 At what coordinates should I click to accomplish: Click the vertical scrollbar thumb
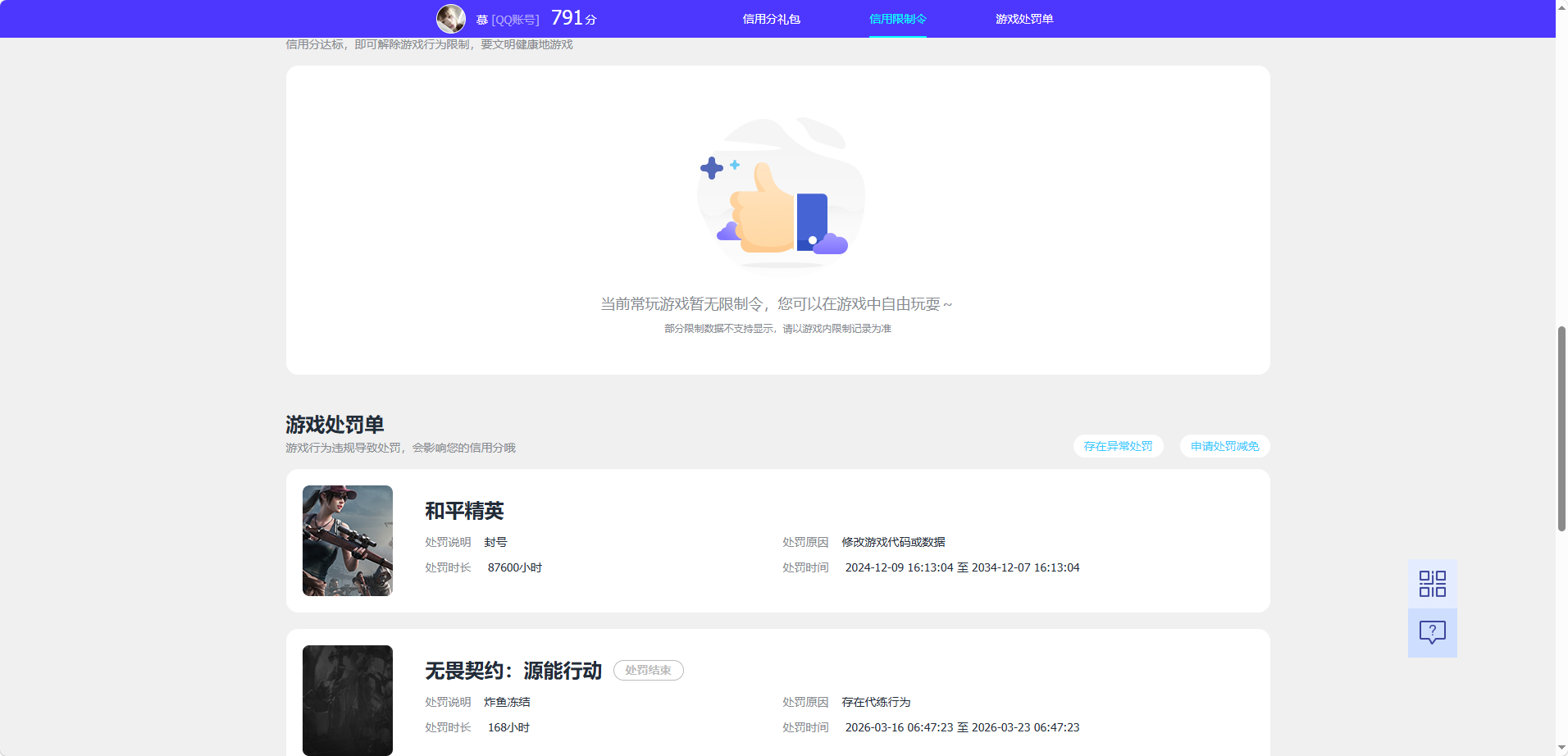pos(1561,429)
